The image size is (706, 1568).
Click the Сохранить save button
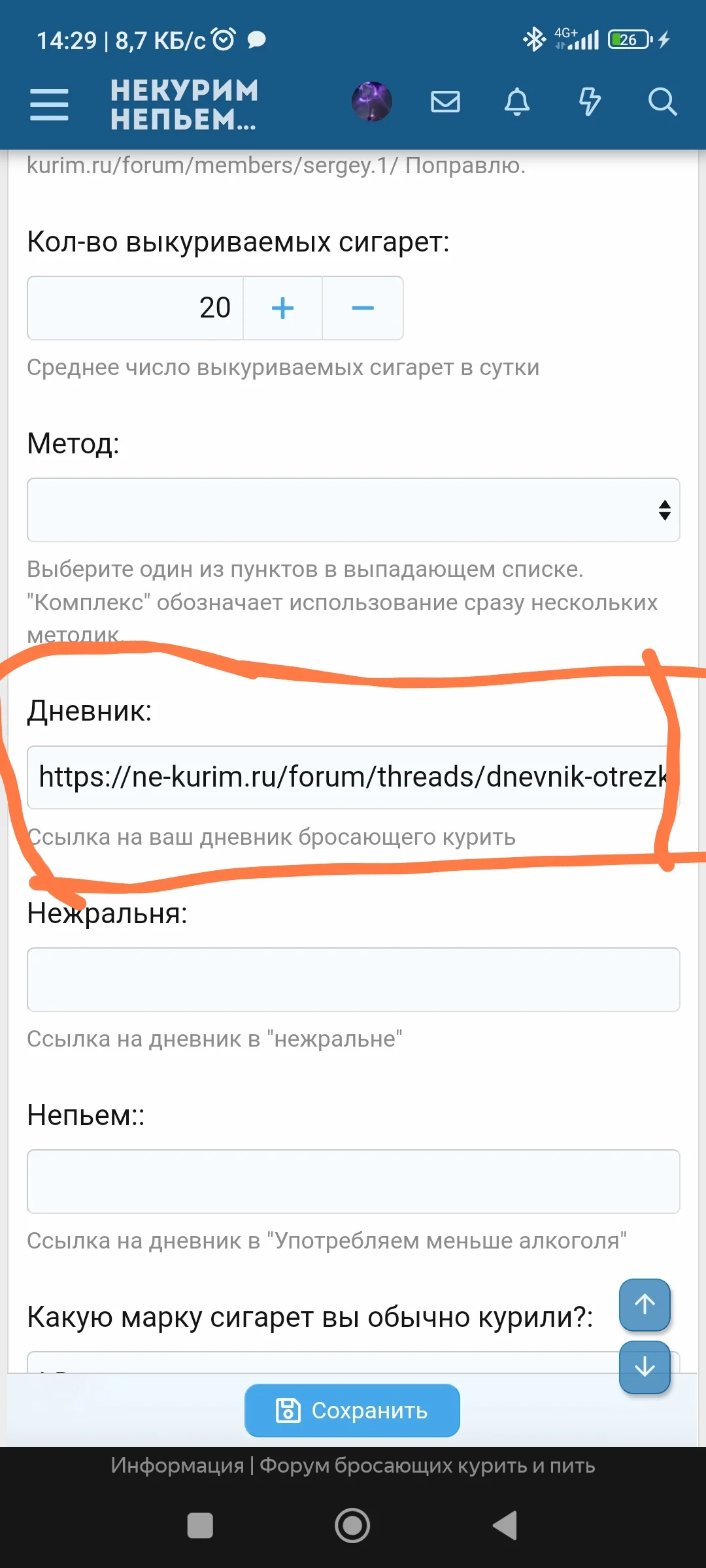pyautogui.click(x=352, y=1411)
